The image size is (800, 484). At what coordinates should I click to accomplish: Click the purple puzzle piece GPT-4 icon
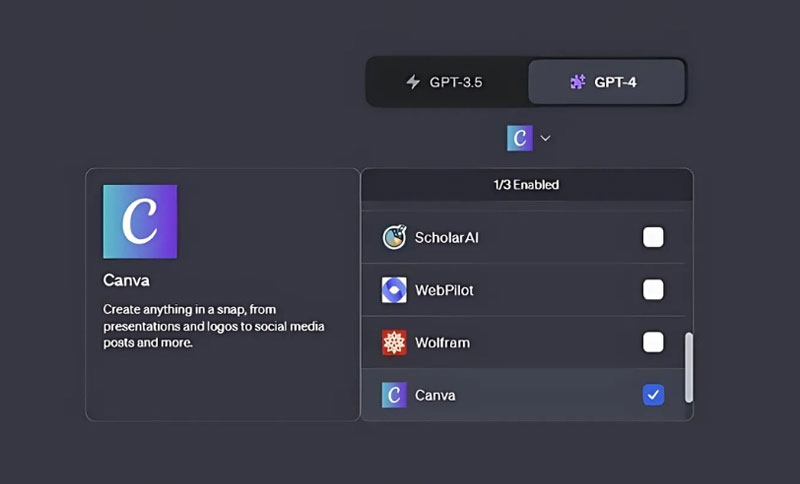[x=578, y=82]
